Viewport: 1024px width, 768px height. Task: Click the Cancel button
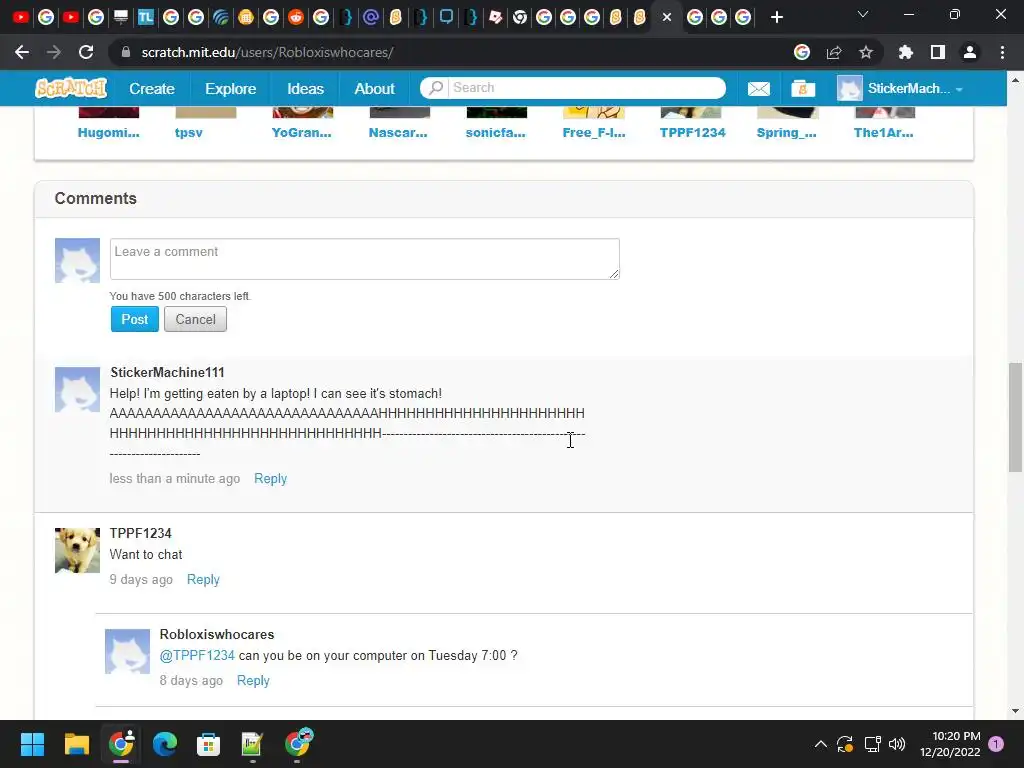click(195, 319)
